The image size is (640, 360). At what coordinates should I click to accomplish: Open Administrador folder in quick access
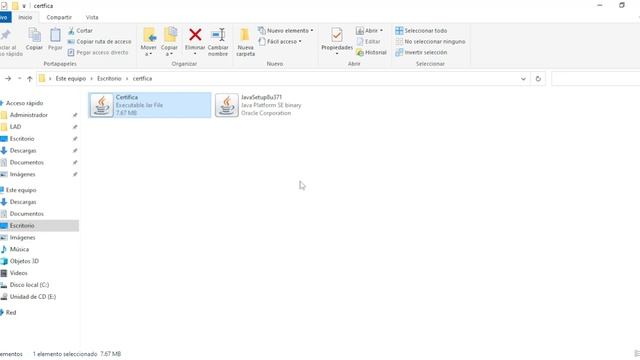[29, 115]
